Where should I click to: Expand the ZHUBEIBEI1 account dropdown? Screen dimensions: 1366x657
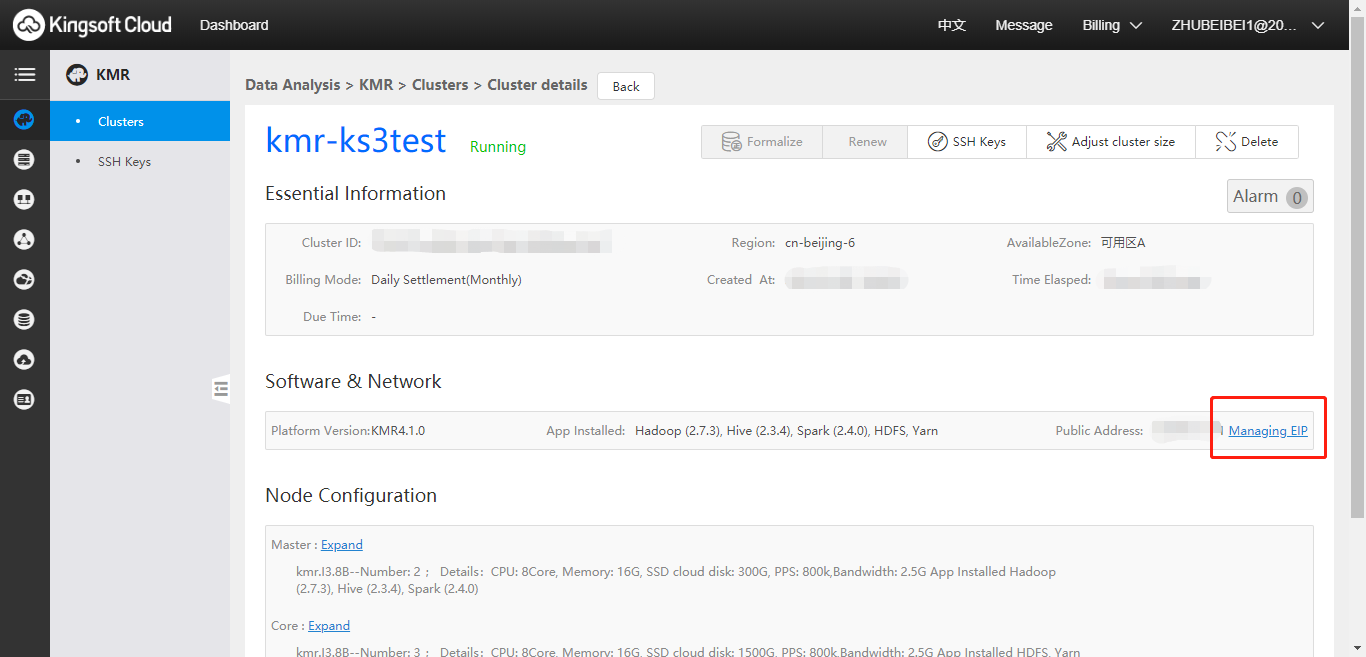(x=1248, y=25)
